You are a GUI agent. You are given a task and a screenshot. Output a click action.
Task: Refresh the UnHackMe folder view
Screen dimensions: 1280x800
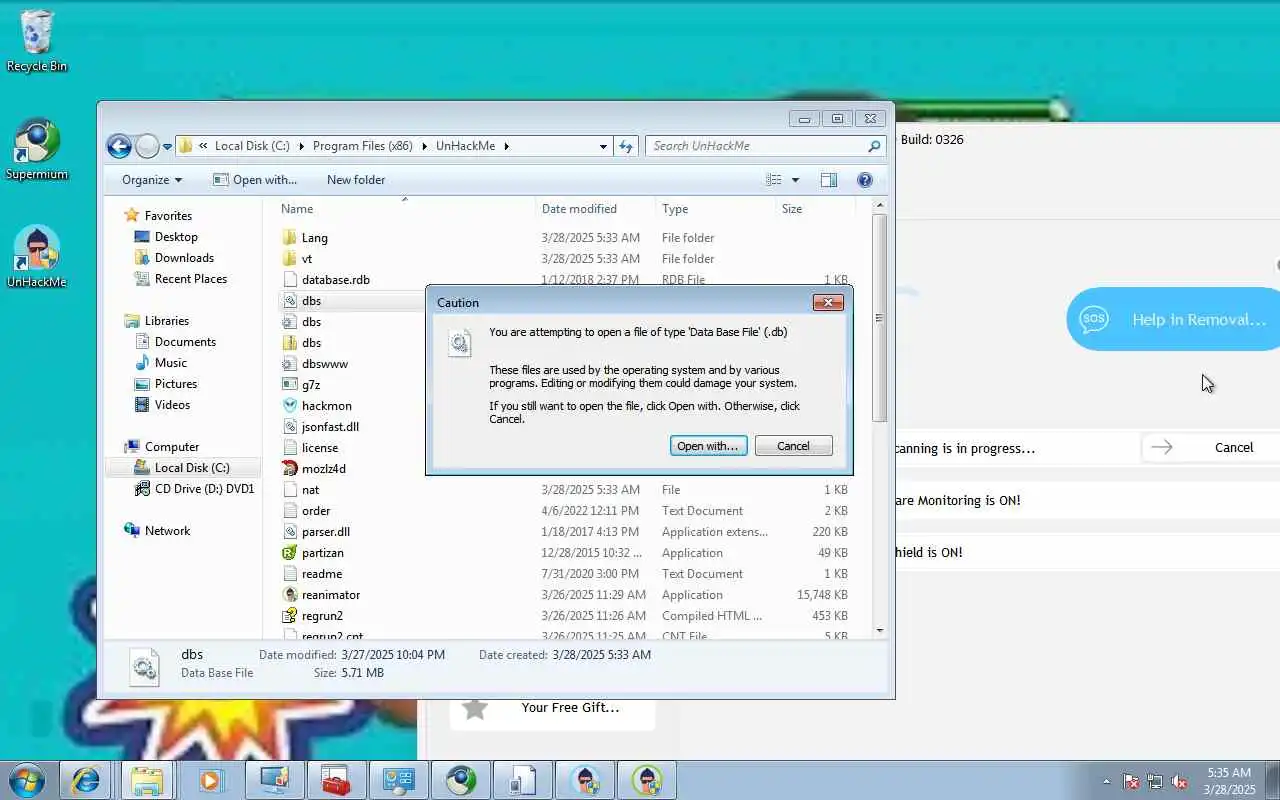[x=626, y=146]
